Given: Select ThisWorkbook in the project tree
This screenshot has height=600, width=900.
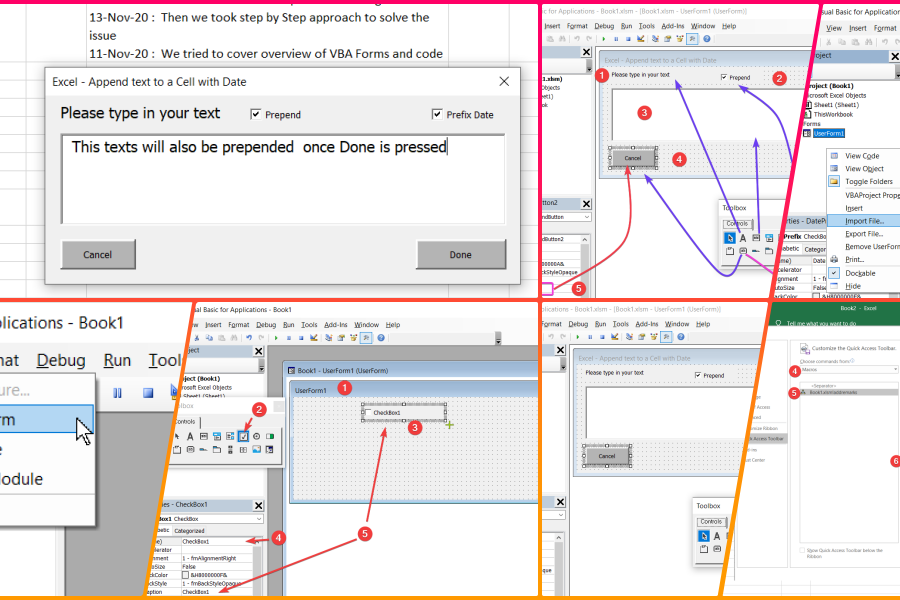Looking at the screenshot, I should tap(833, 114).
